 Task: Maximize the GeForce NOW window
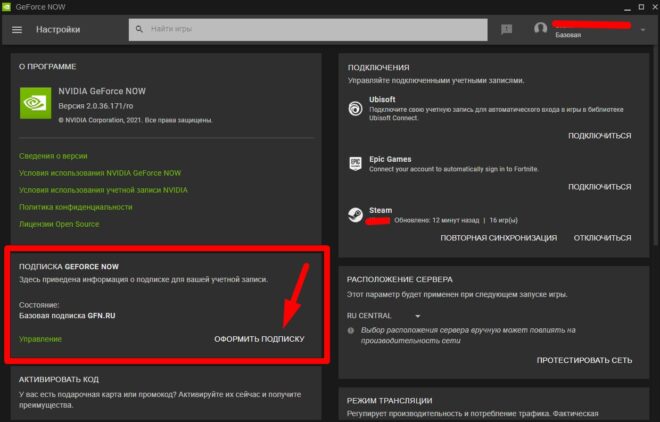coord(641,7)
